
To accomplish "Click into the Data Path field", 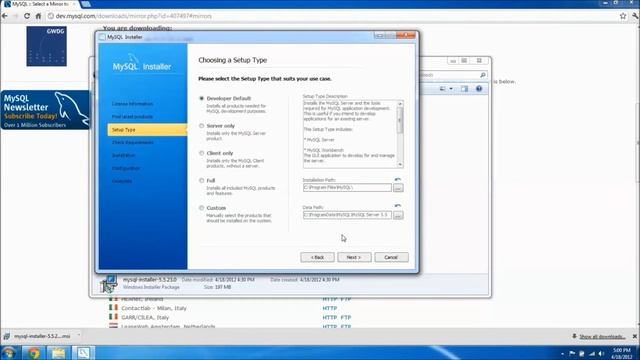I will (x=347, y=215).
